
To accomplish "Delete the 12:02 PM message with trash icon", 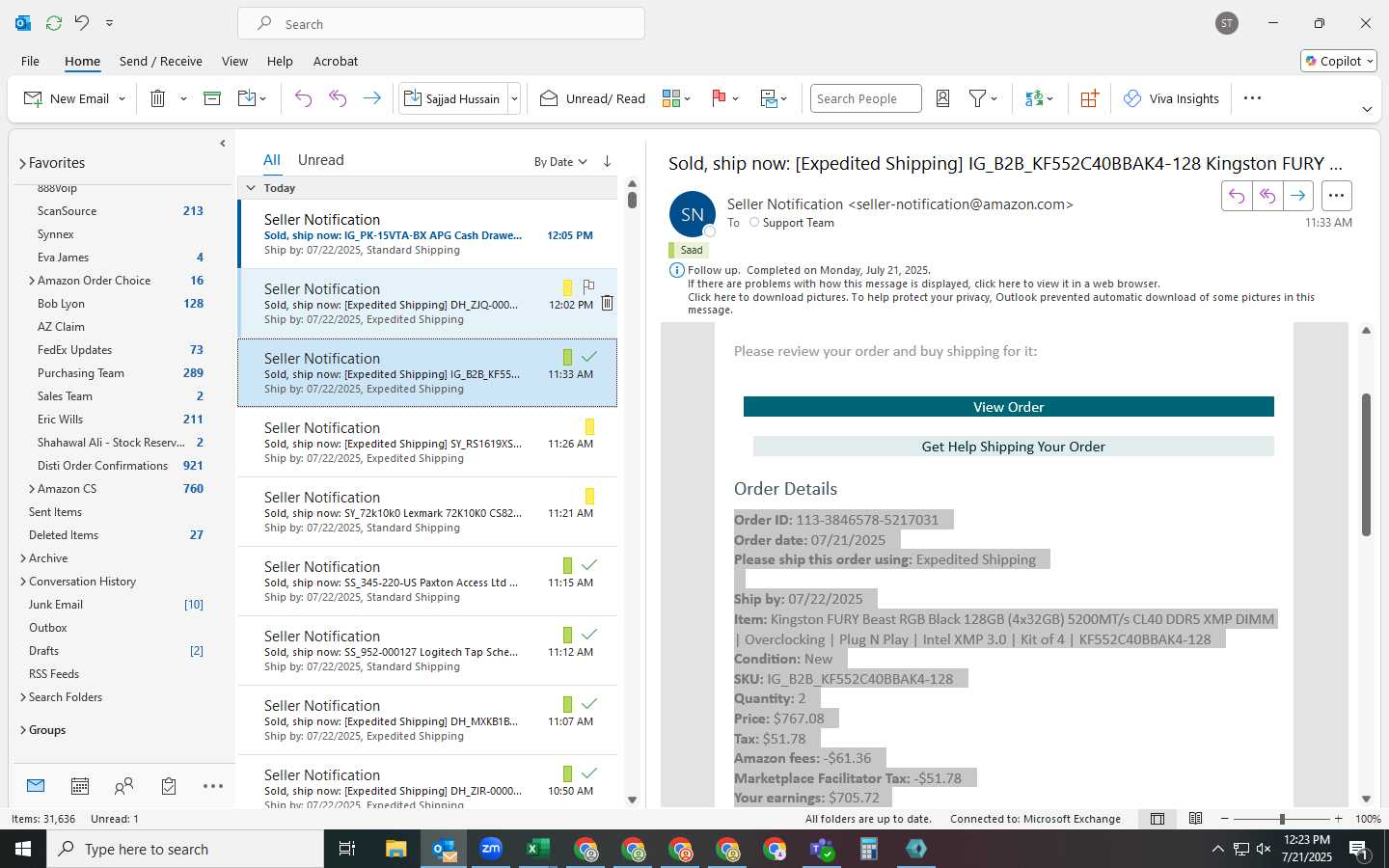I will point(607,303).
